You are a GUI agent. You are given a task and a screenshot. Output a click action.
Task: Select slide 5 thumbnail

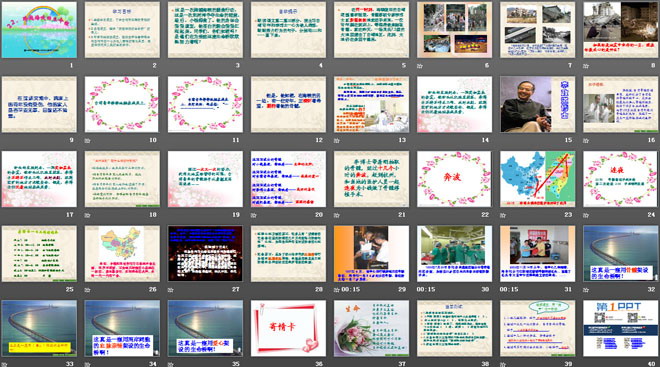[371, 30]
